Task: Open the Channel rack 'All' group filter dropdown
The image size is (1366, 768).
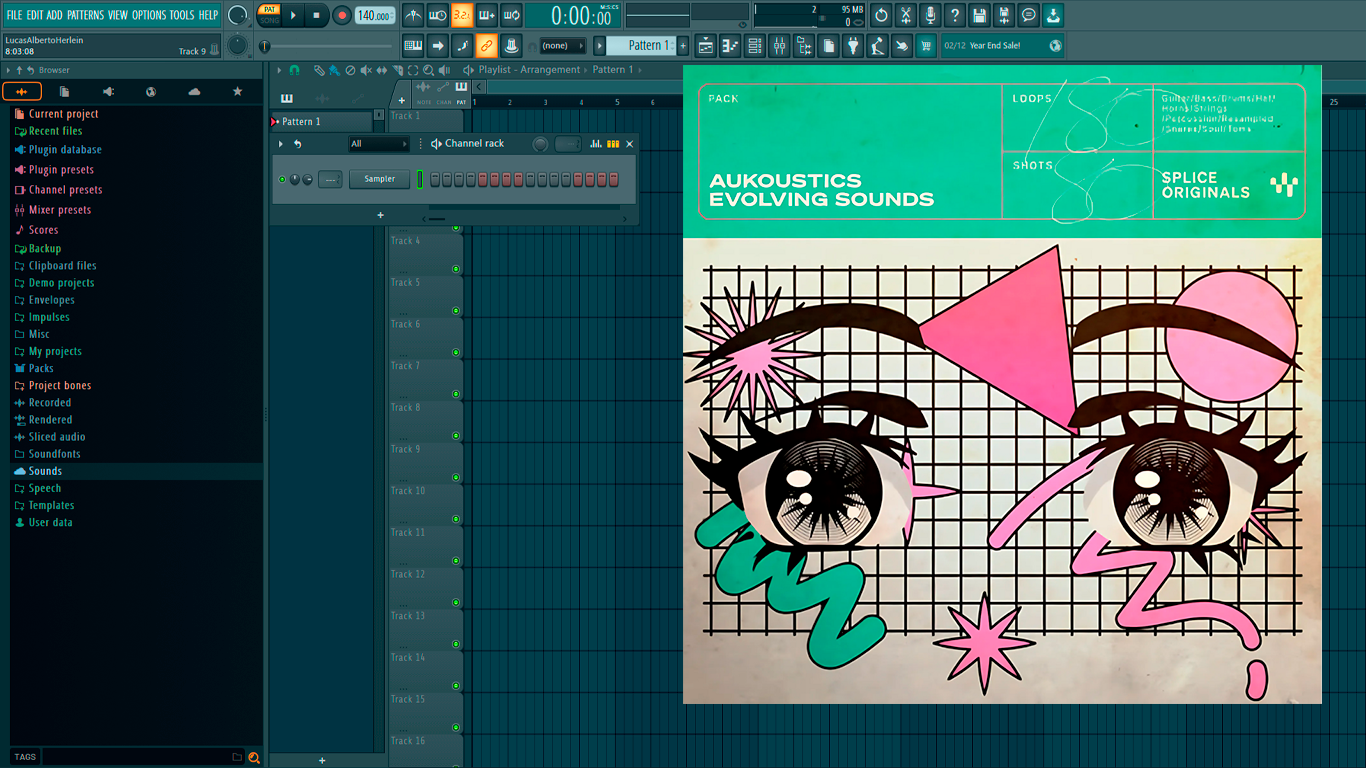Action: pos(378,144)
